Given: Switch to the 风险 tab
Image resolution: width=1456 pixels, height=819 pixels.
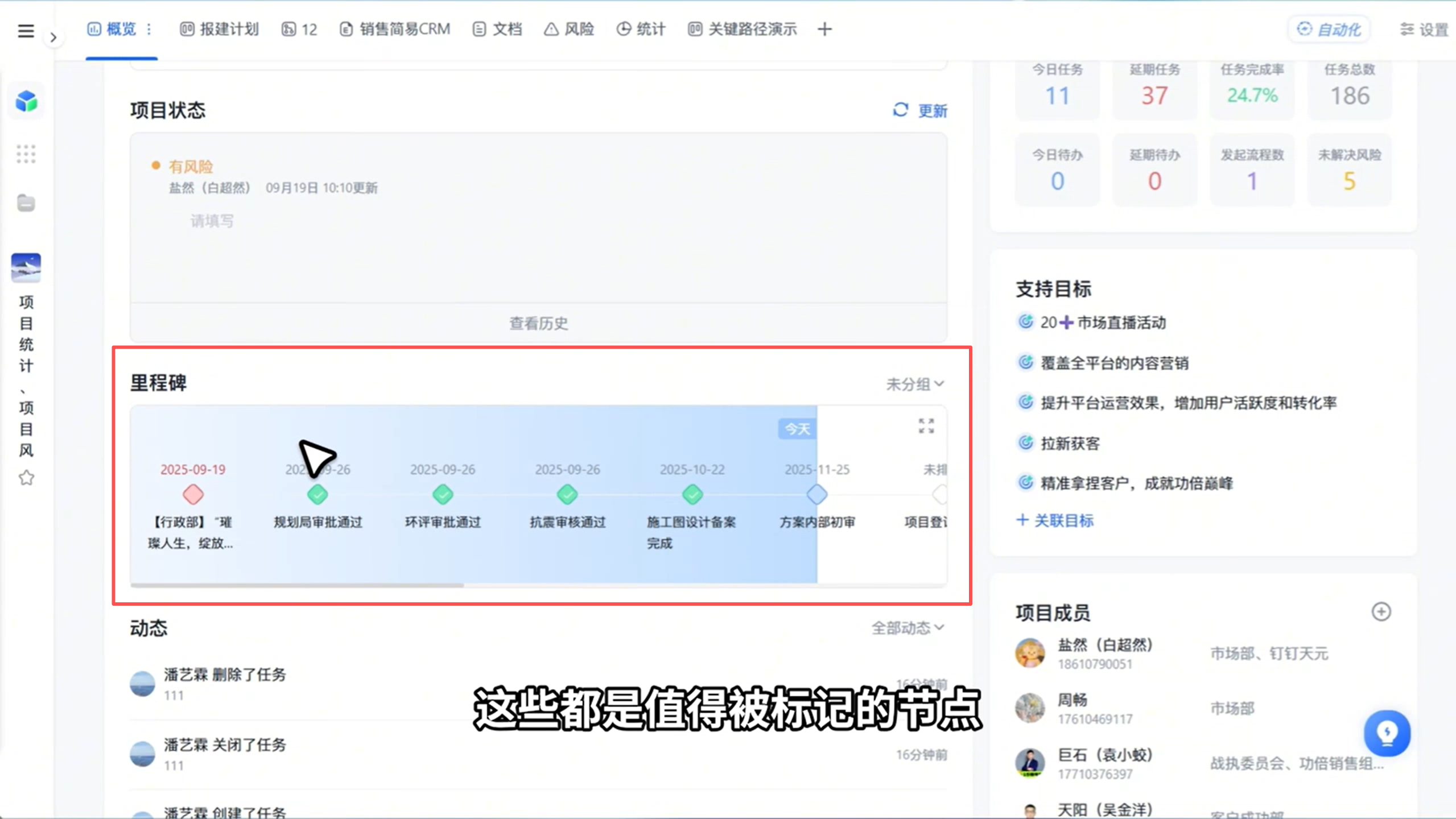Looking at the screenshot, I should point(569,29).
